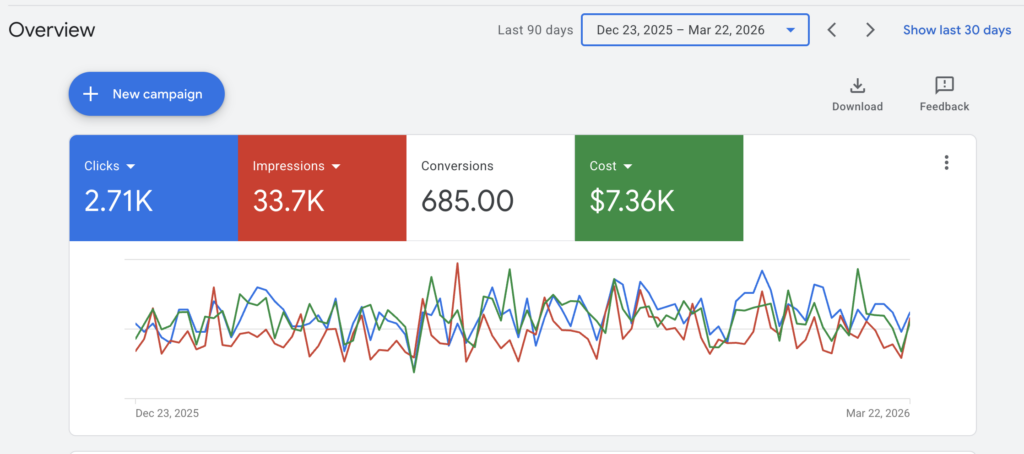Open the Impressions metric dropdown arrow

pyautogui.click(x=336, y=166)
